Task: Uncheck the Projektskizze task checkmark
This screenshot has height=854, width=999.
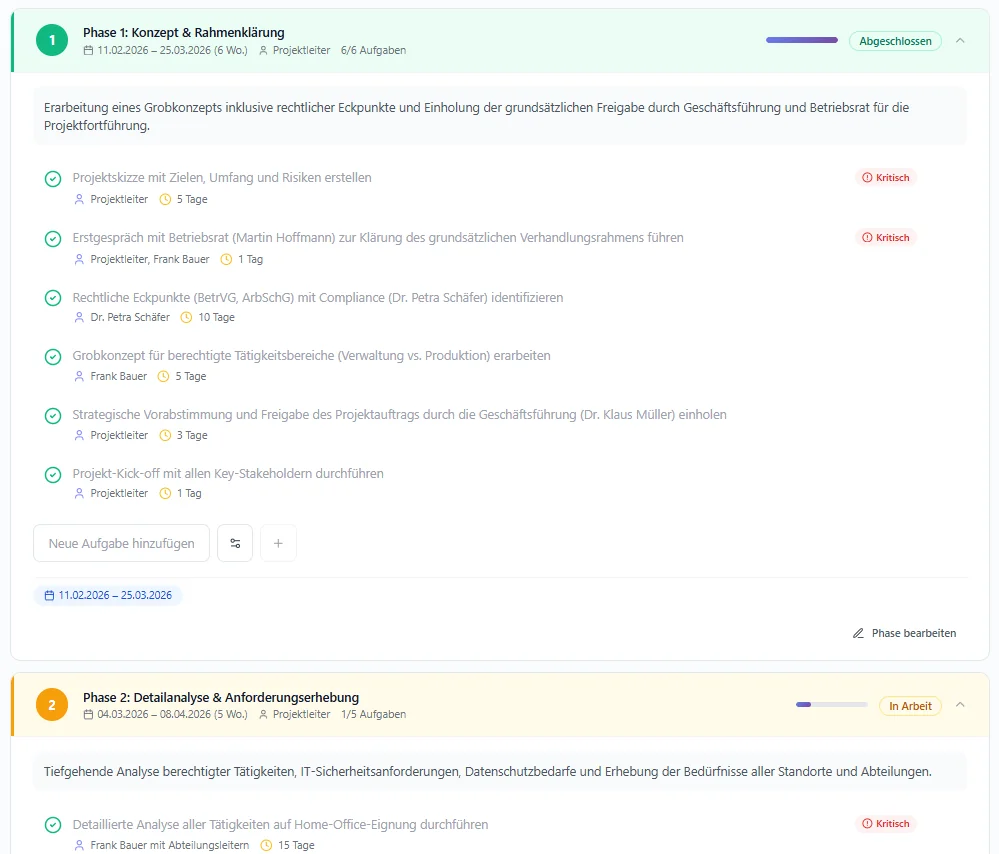Action: tap(53, 179)
